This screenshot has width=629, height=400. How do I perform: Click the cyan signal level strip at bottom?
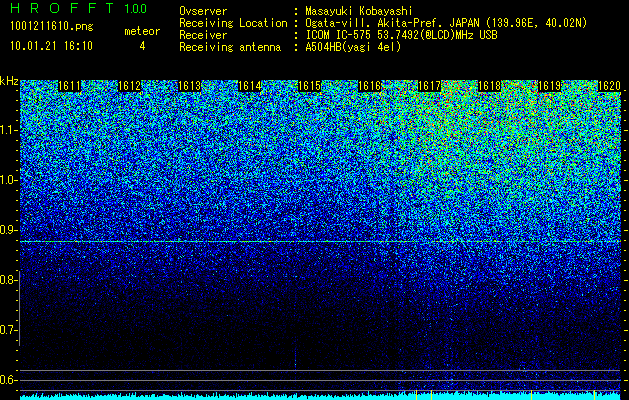click(x=320, y=396)
